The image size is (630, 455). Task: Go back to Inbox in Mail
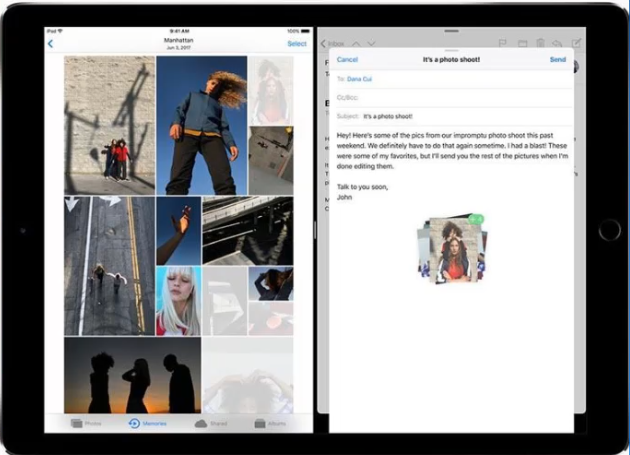coord(332,44)
